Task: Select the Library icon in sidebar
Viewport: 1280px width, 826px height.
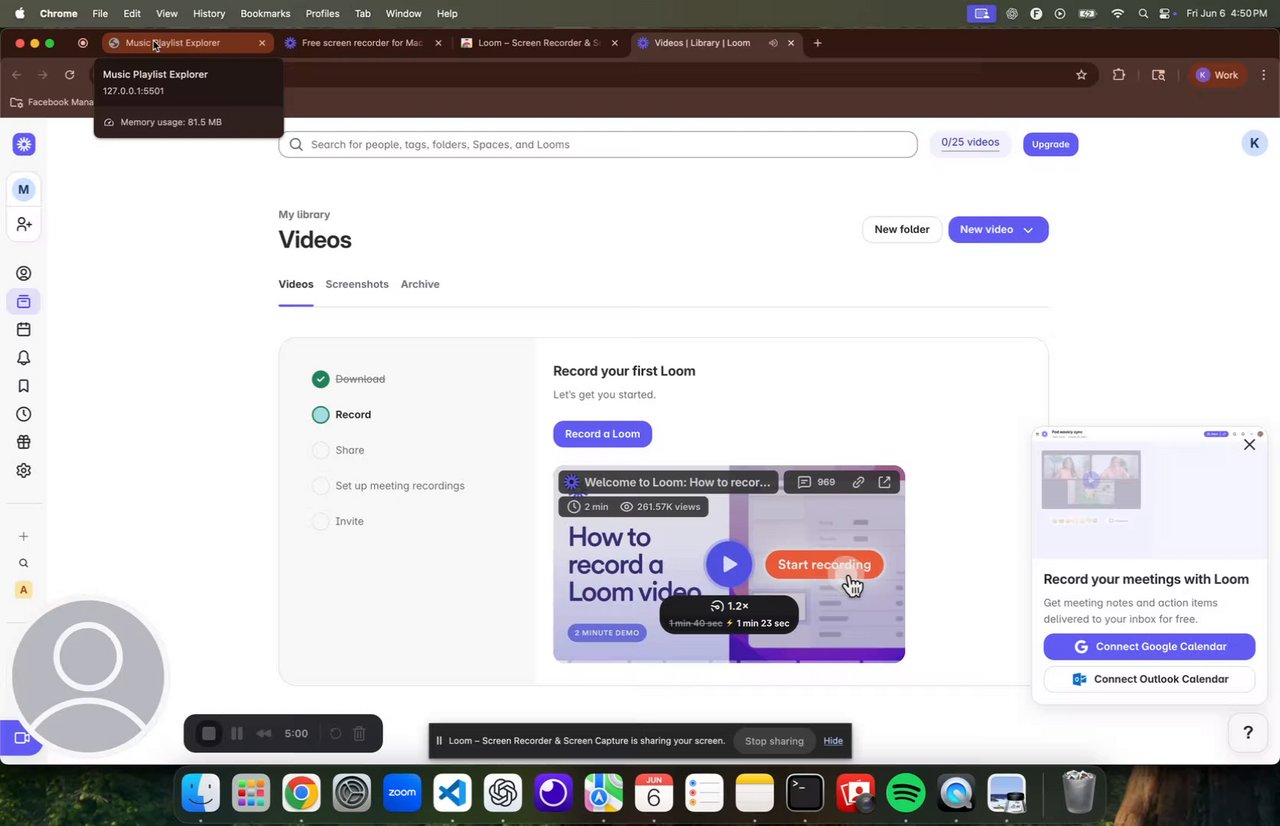Action: pyautogui.click(x=24, y=301)
